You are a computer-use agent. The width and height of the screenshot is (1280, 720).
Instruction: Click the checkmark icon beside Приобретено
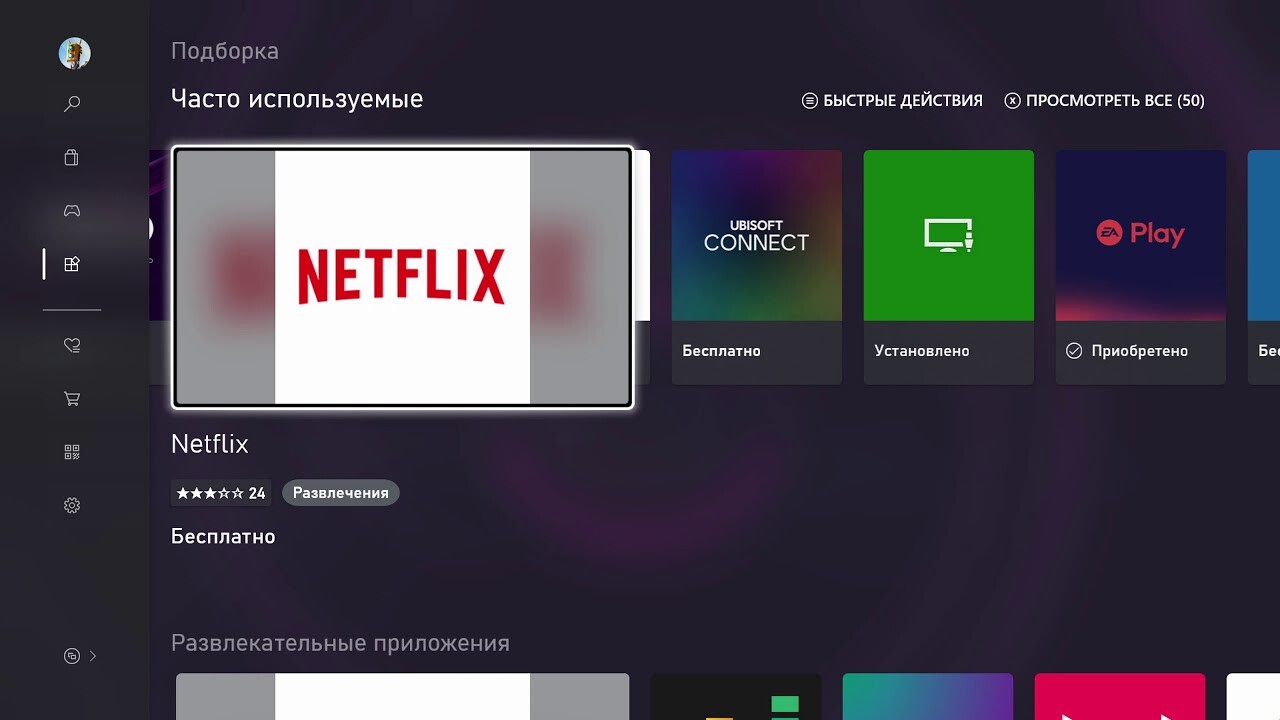click(1074, 351)
